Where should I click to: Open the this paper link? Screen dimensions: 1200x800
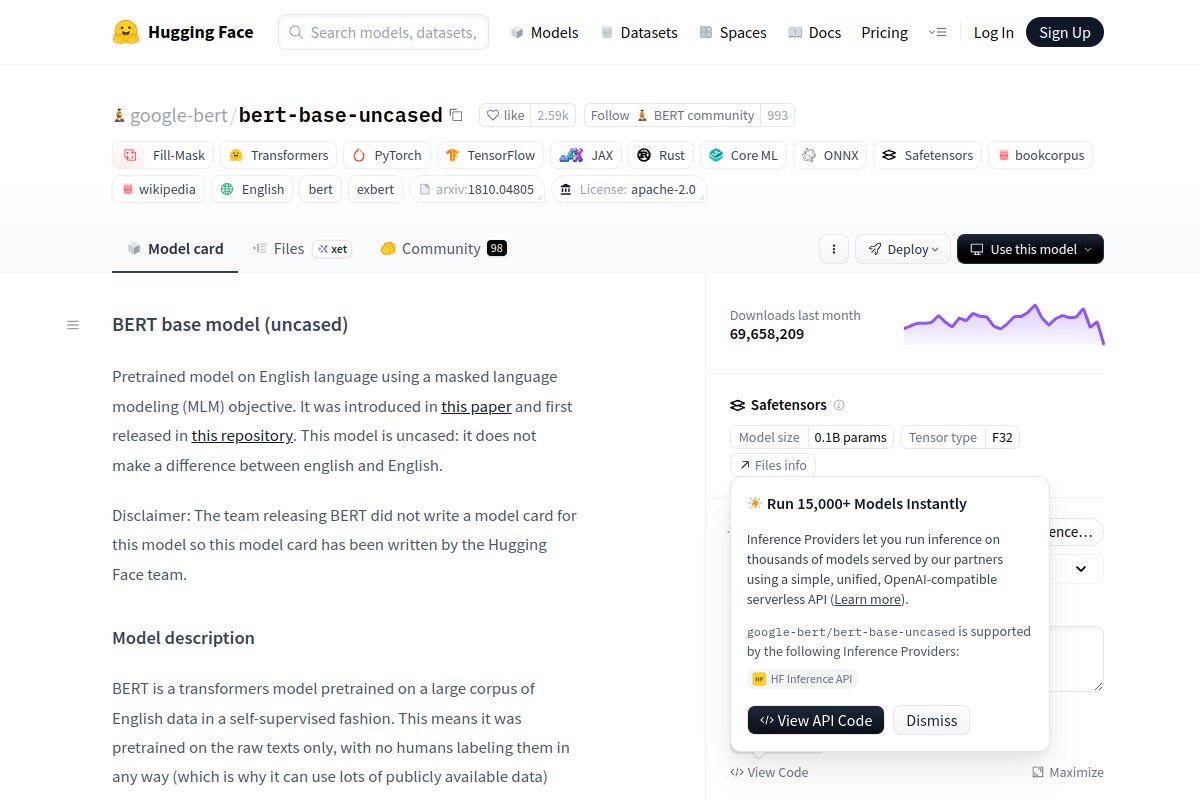(x=476, y=406)
